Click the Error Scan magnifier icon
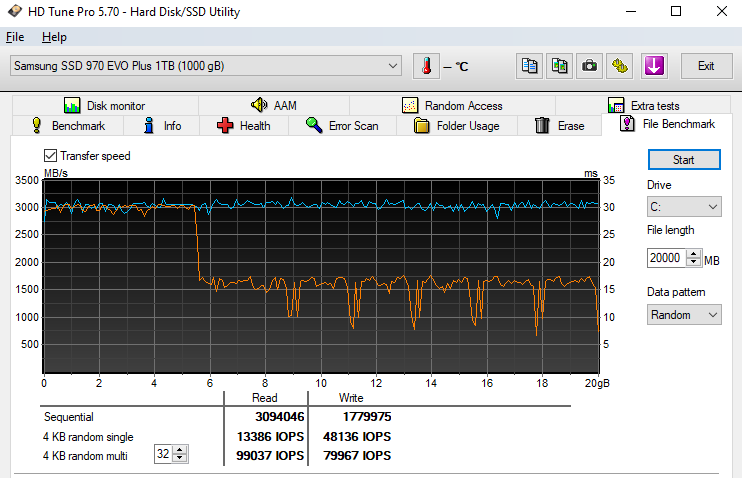Screen dimensions: 742x478 pyautogui.click(x=314, y=125)
